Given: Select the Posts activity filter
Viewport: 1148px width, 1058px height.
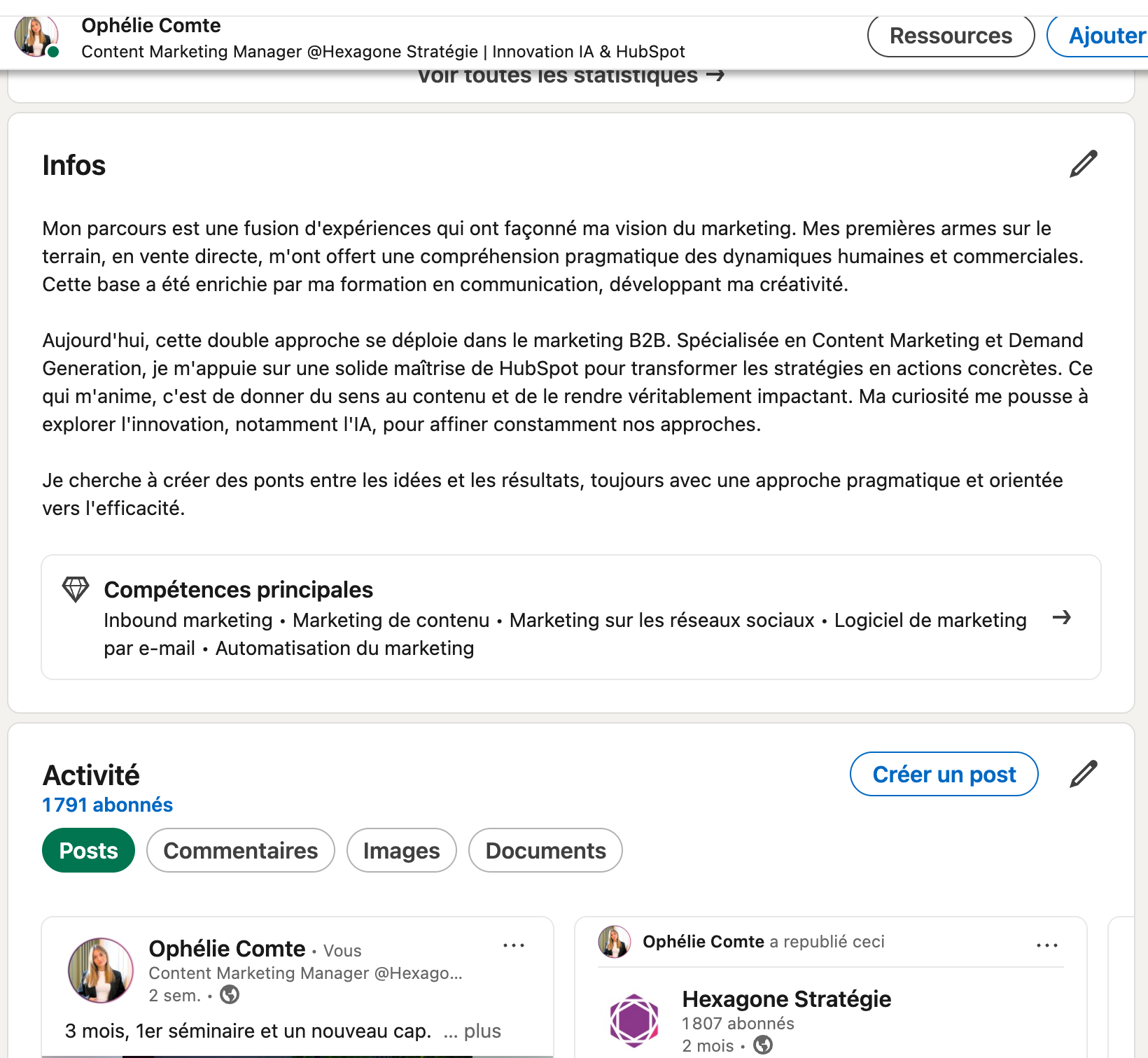Looking at the screenshot, I should [x=88, y=850].
